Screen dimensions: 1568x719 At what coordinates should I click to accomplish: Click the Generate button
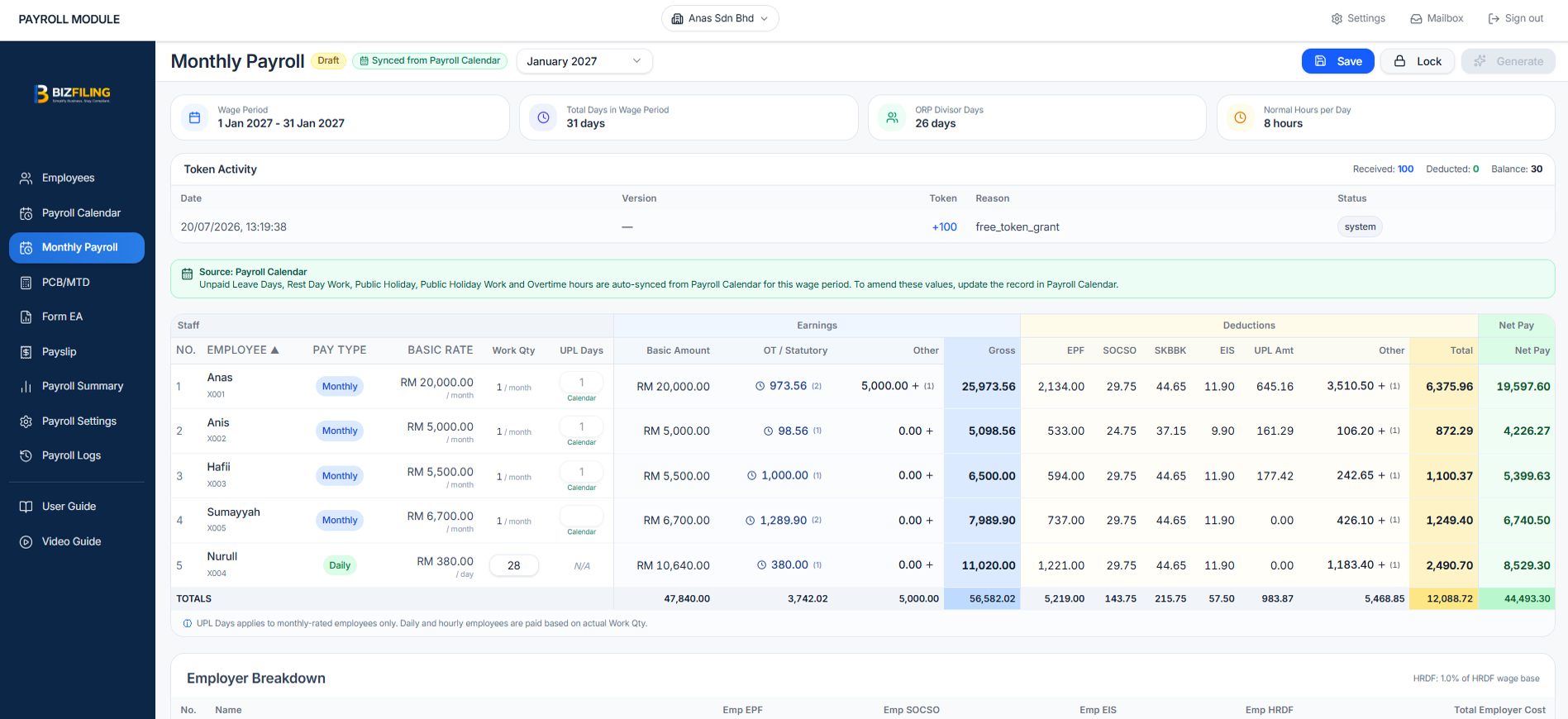pyautogui.click(x=1508, y=61)
